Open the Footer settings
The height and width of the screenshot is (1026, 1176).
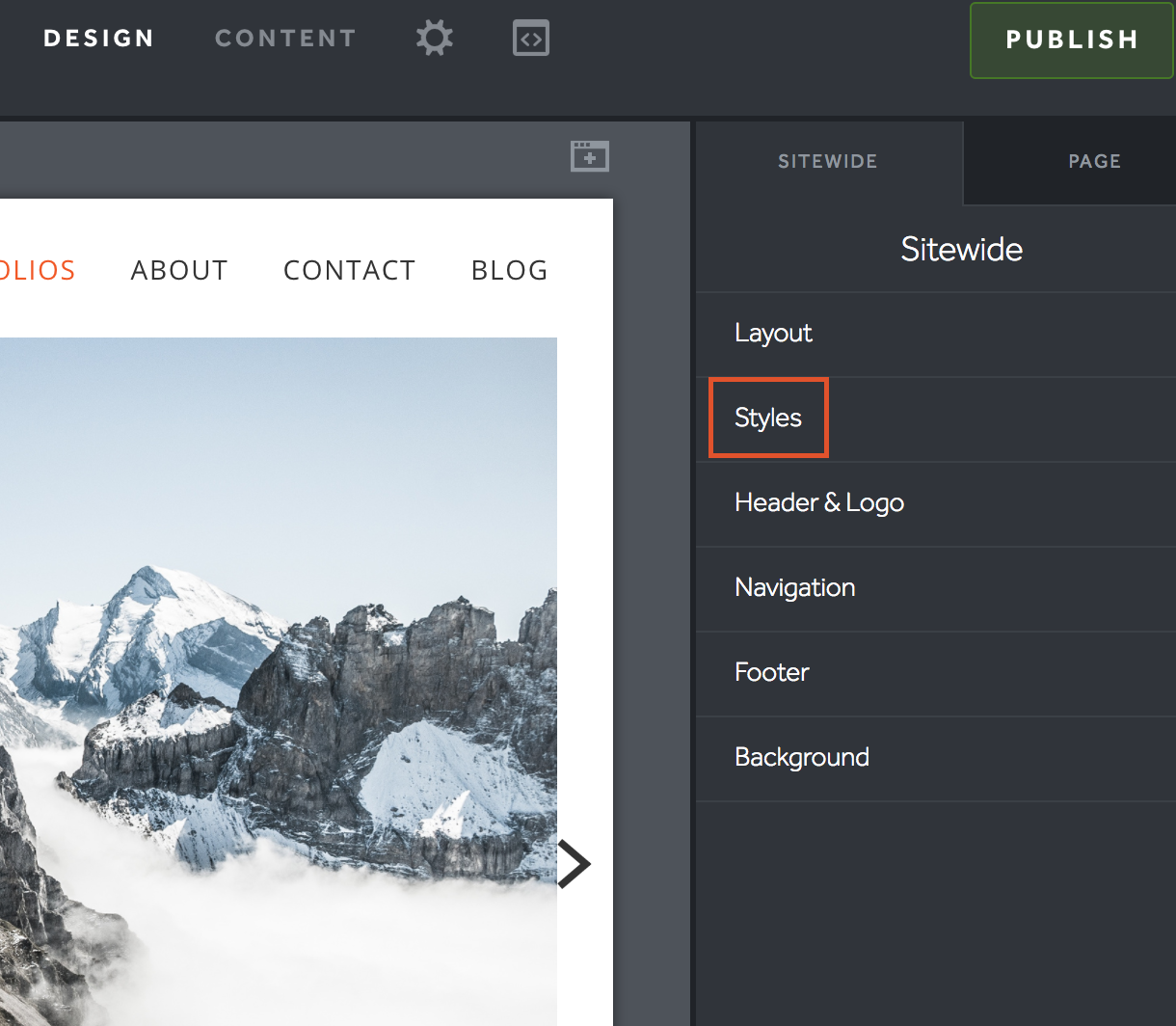(771, 673)
